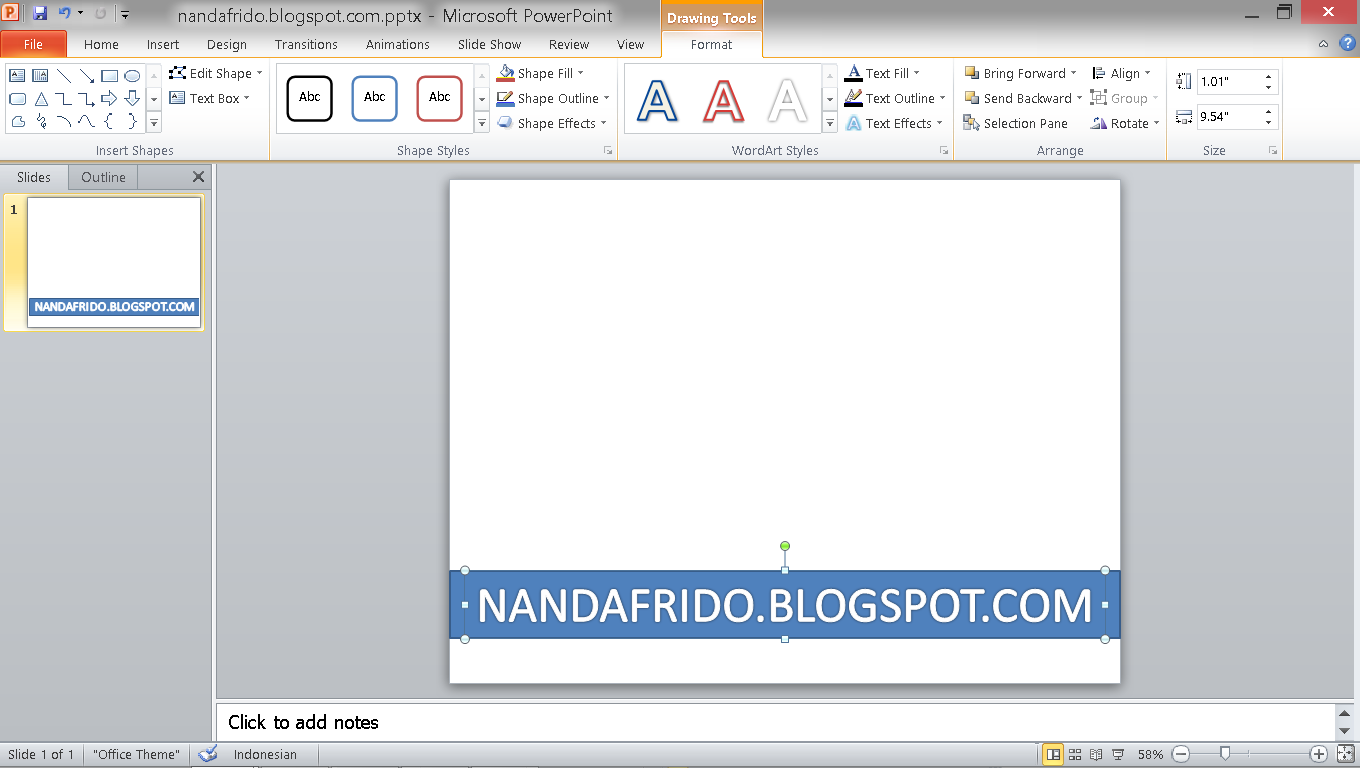This screenshot has width=1360, height=768.
Task: Choose the Scribble shape tool
Action: [40, 122]
